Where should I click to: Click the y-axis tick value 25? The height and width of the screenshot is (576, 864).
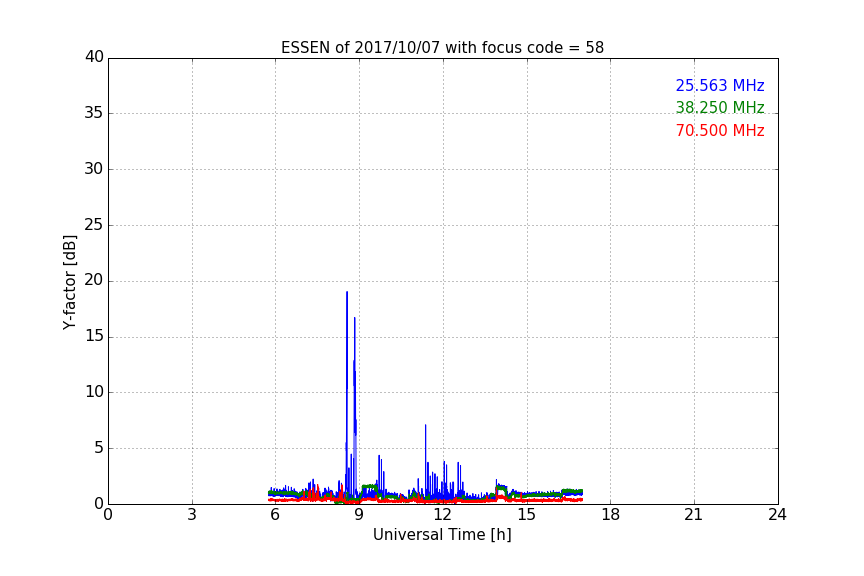(x=94, y=225)
